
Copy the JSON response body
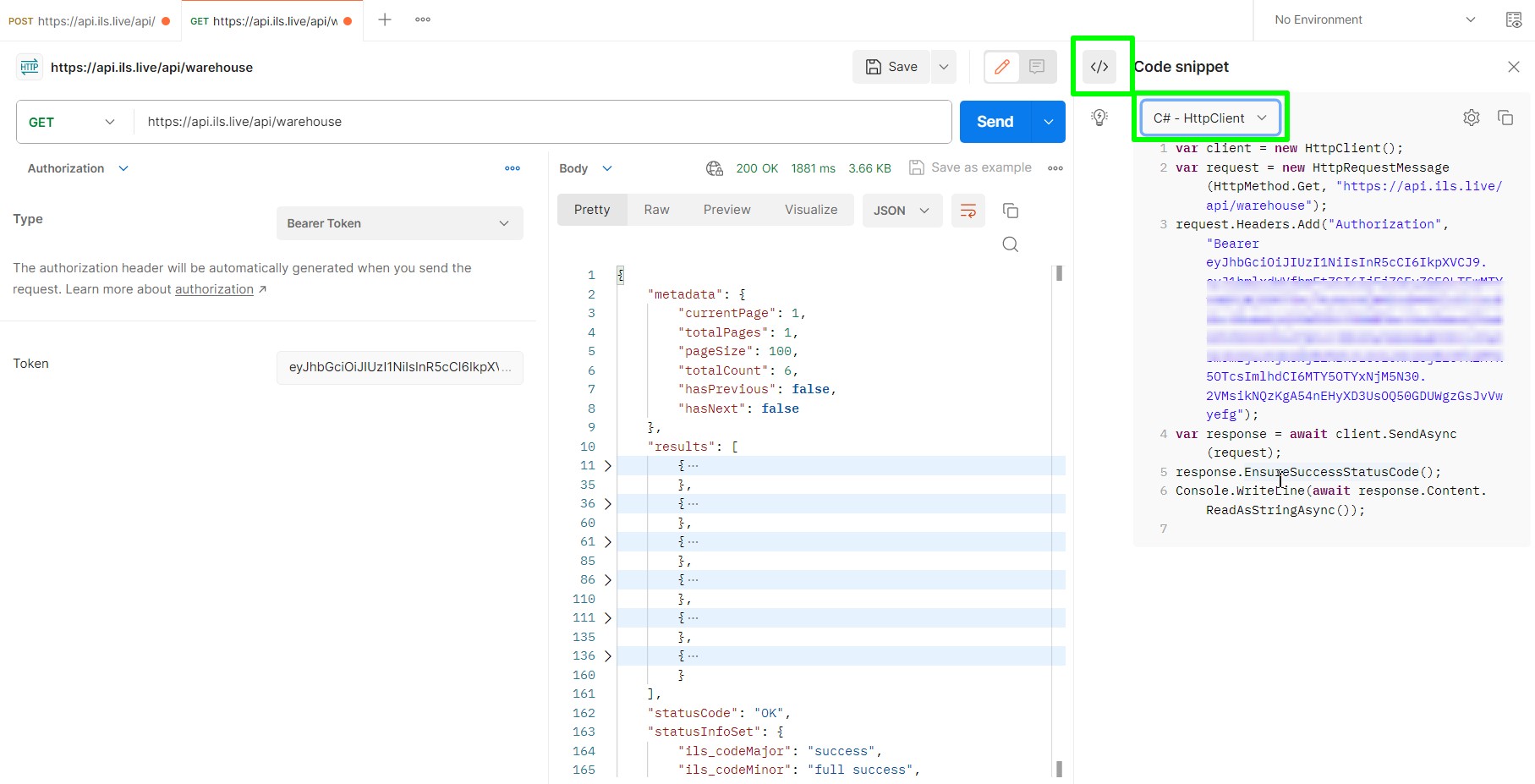[x=1011, y=211]
